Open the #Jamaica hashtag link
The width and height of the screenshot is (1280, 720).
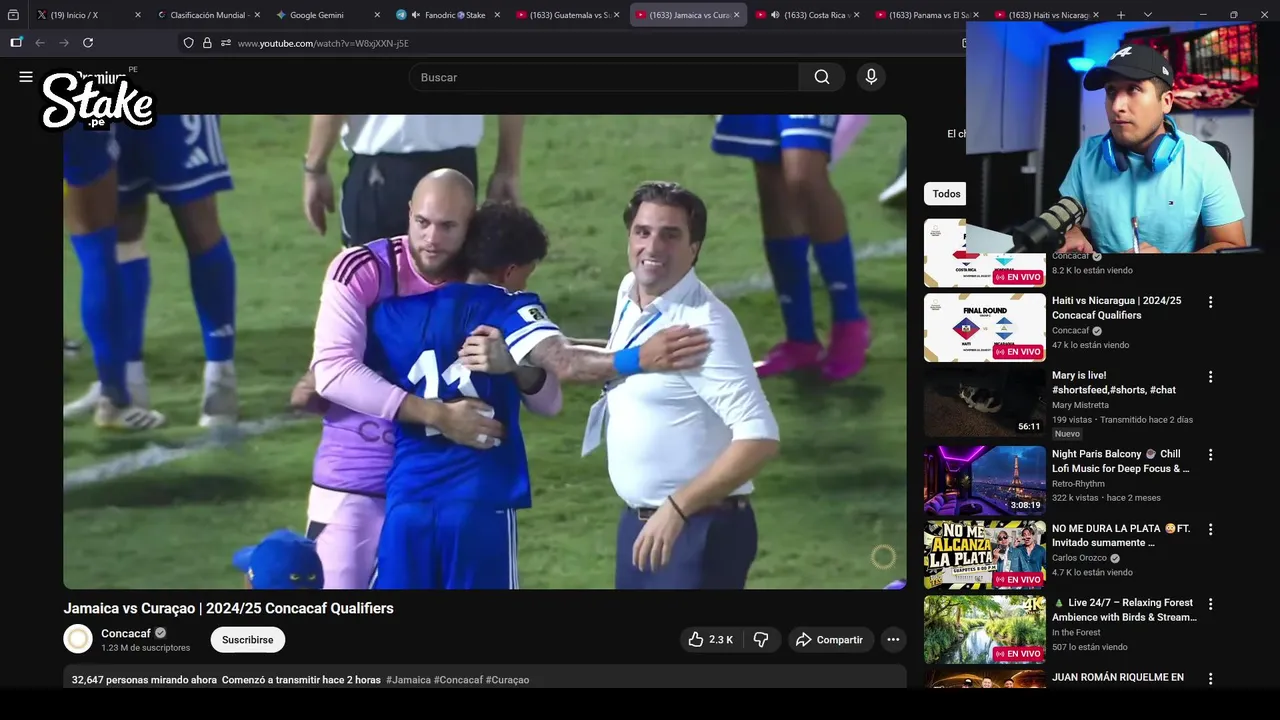point(408,680)
